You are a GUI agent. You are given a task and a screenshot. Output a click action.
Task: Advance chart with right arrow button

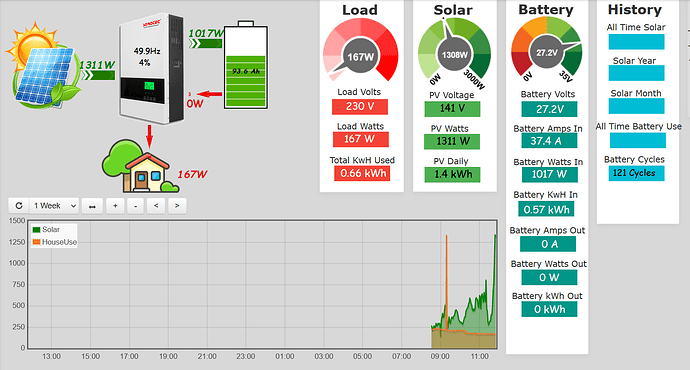point(177,206)
